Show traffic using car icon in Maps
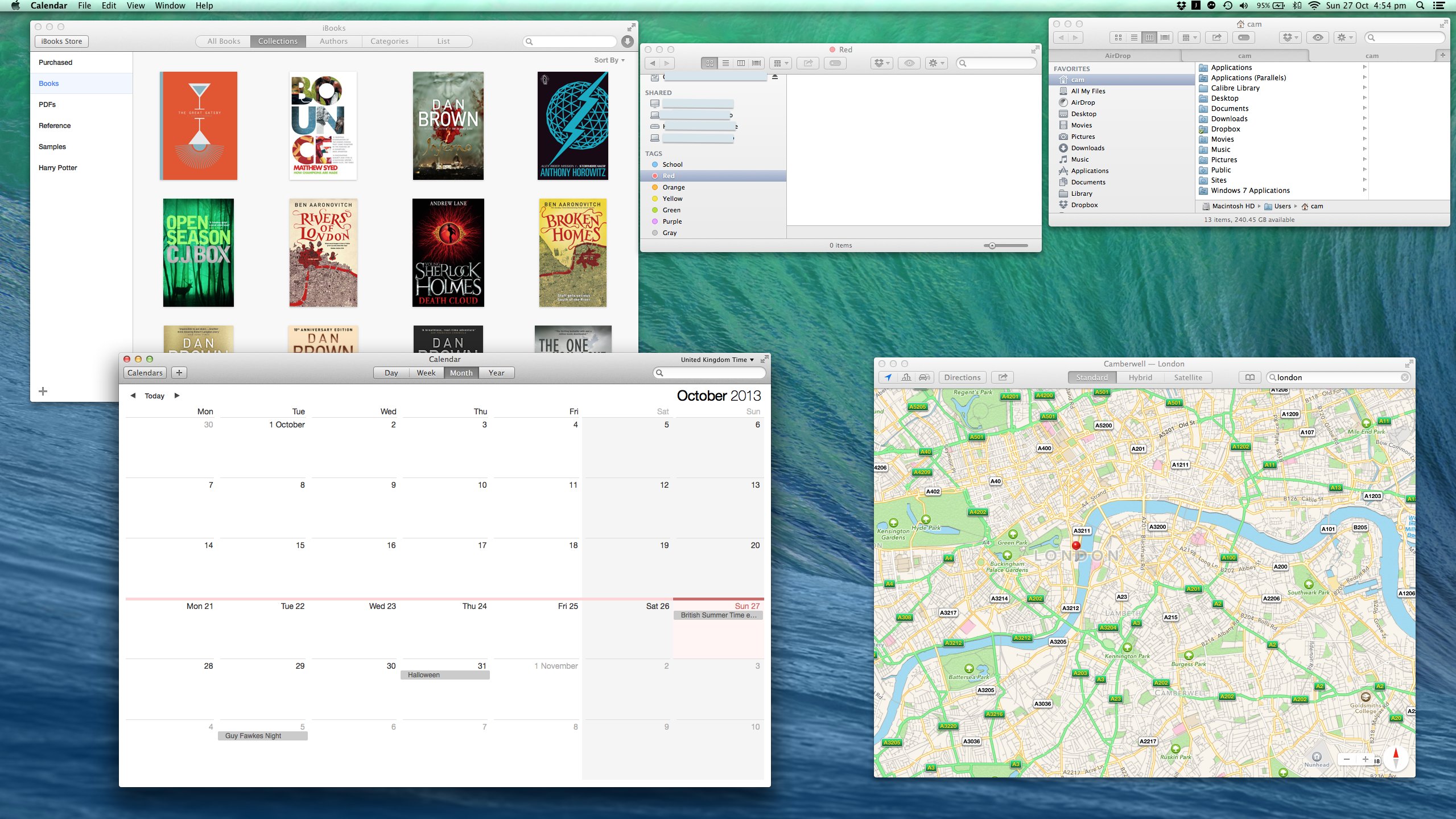 point(925,377)
